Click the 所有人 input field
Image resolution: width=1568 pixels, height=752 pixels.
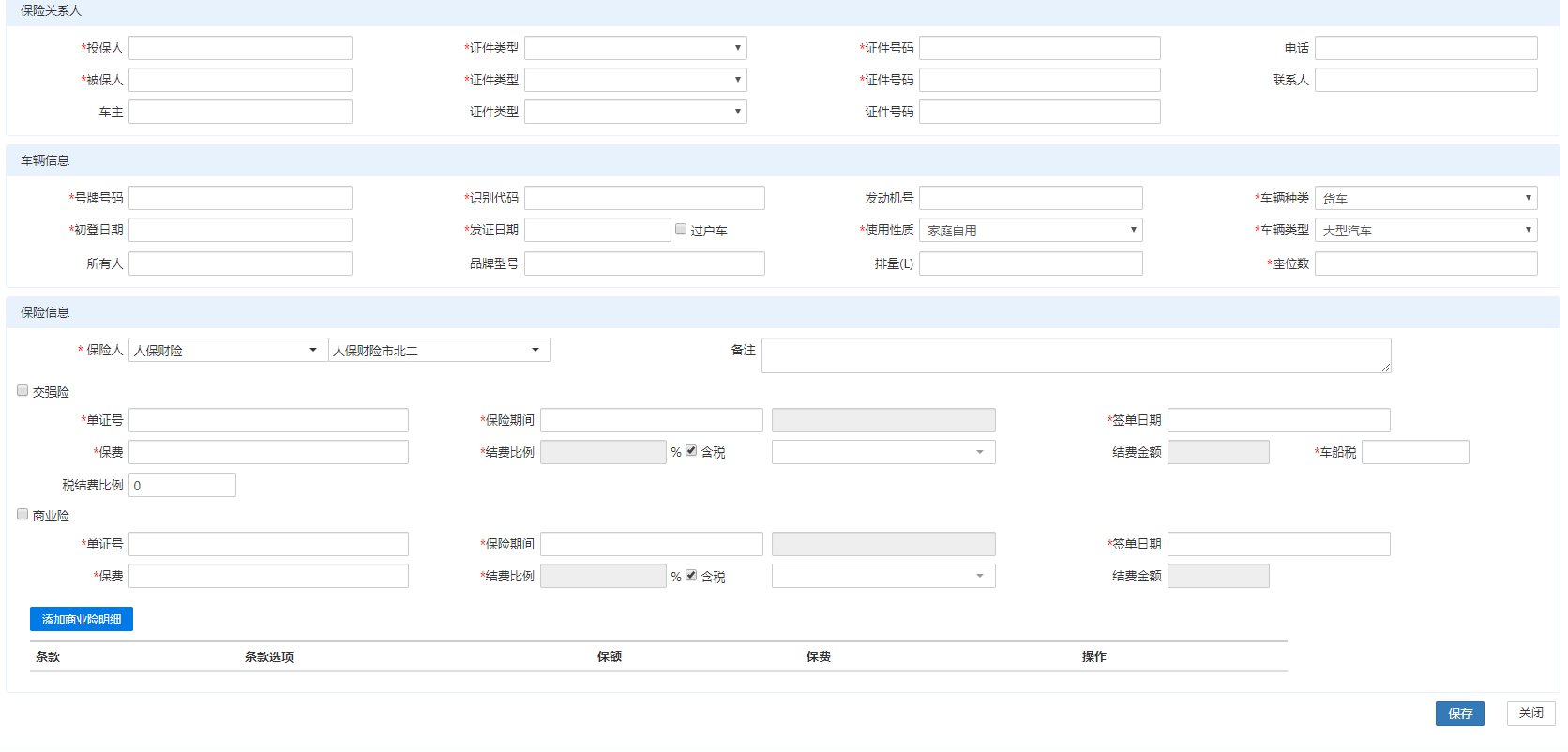click(x=240, y=263)
